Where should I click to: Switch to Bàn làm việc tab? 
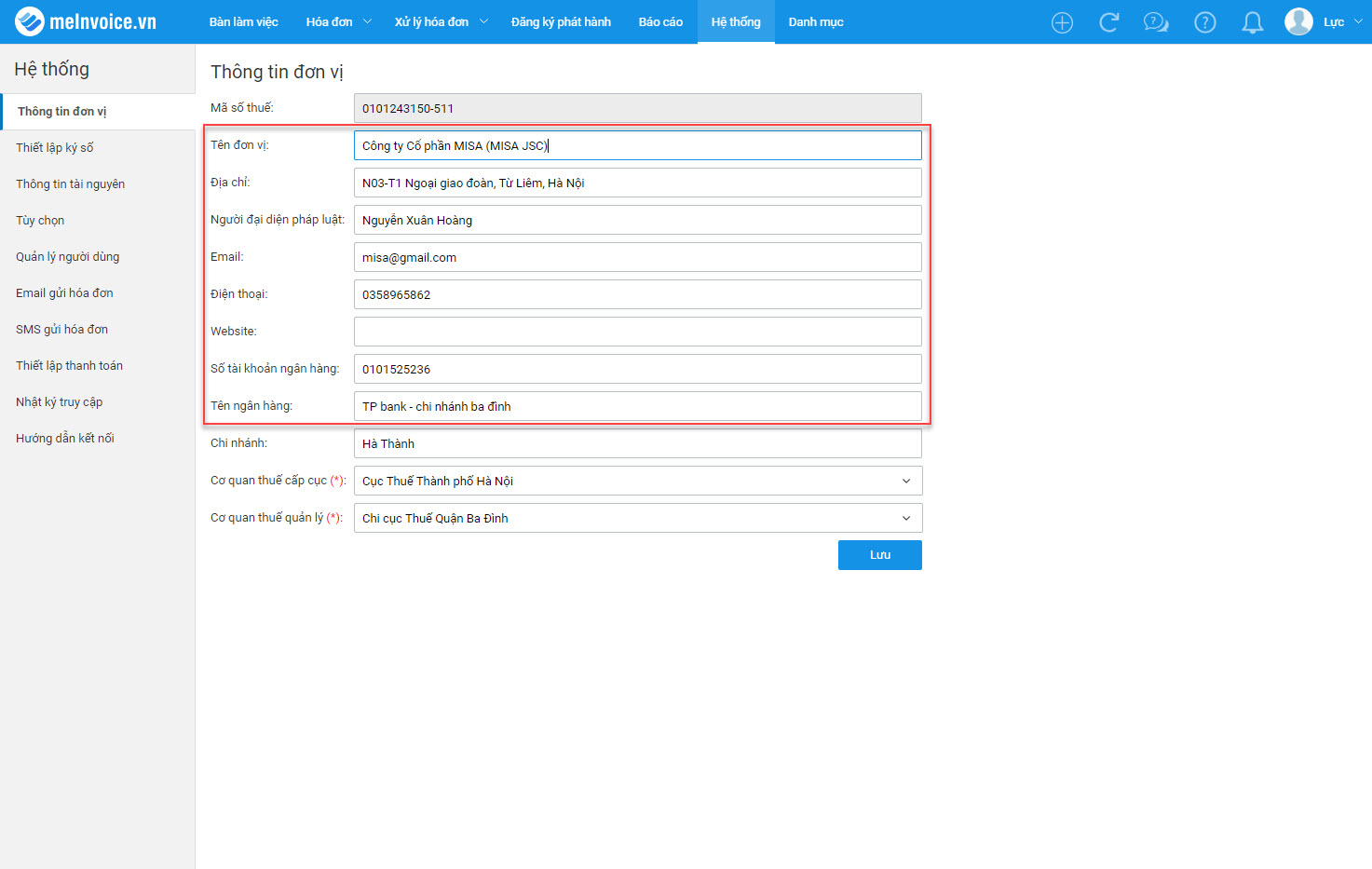(x=243, y=21)
